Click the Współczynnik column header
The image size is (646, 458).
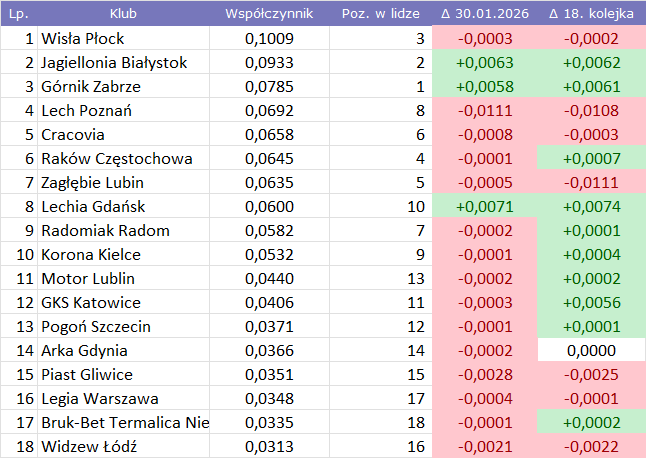coord(269,14)
